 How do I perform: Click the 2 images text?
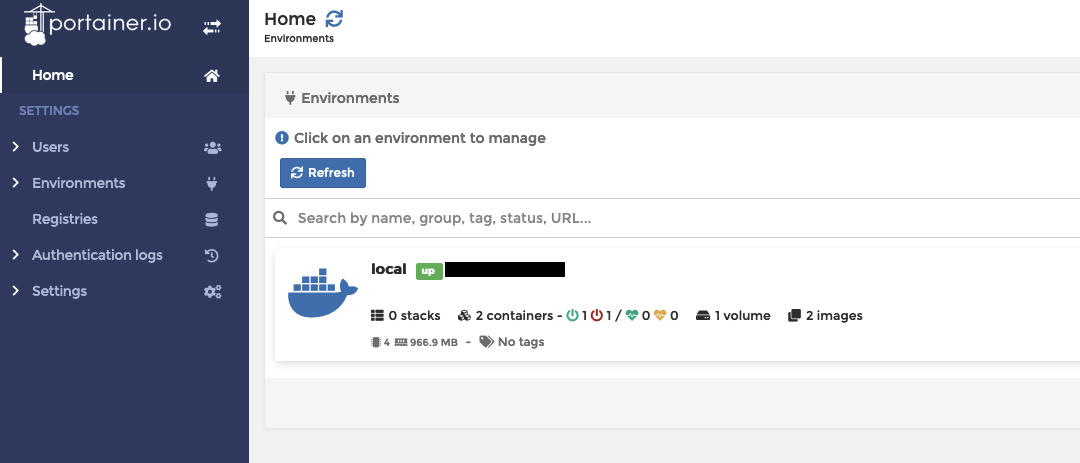pyautogui.click(x=834, y=316)
